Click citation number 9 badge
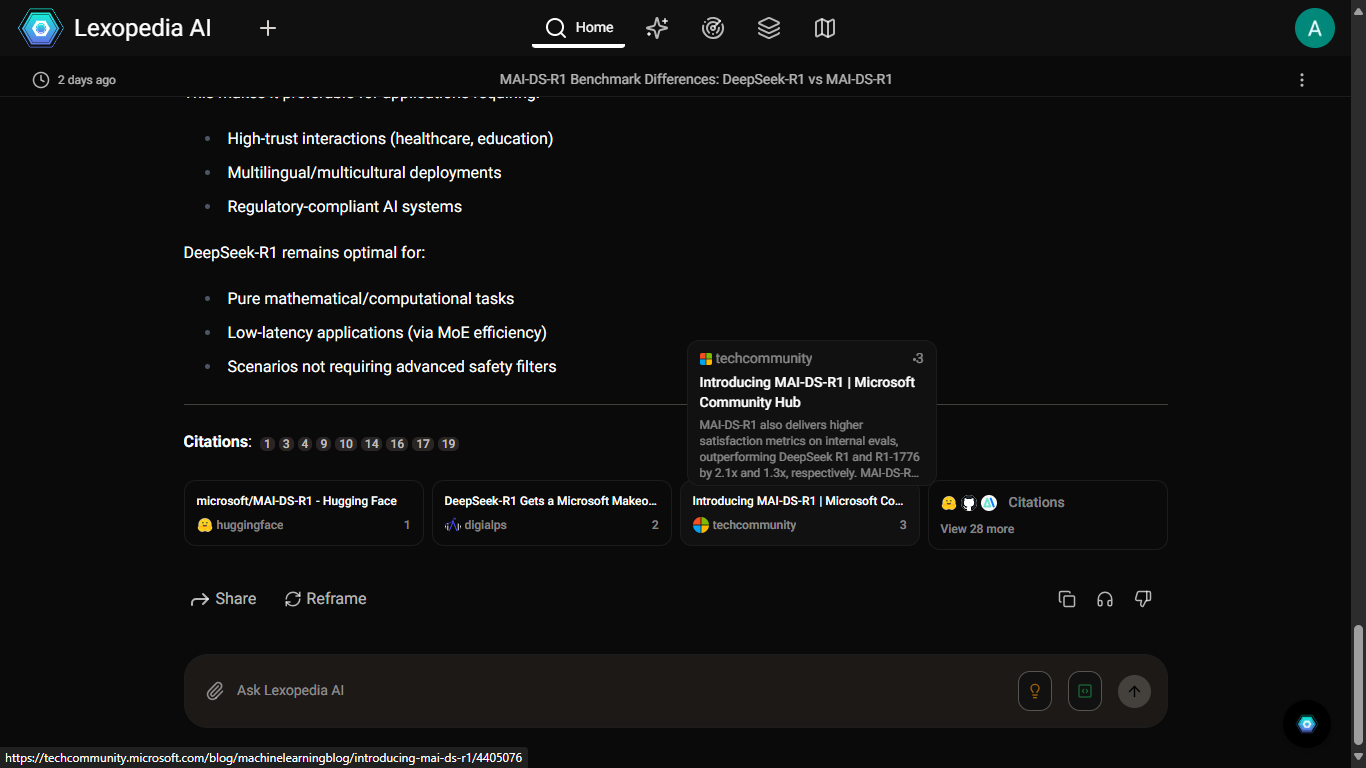 pyautogui.click(x=324, y=444)
